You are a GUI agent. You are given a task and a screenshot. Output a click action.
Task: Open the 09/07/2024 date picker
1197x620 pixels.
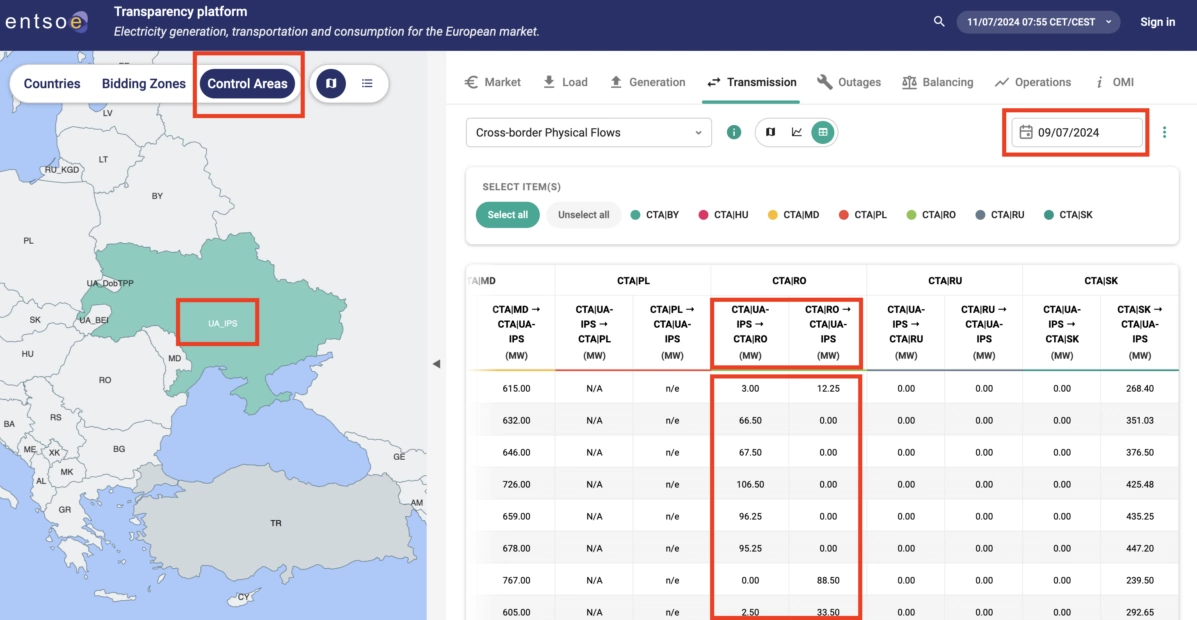(1077, 133)
